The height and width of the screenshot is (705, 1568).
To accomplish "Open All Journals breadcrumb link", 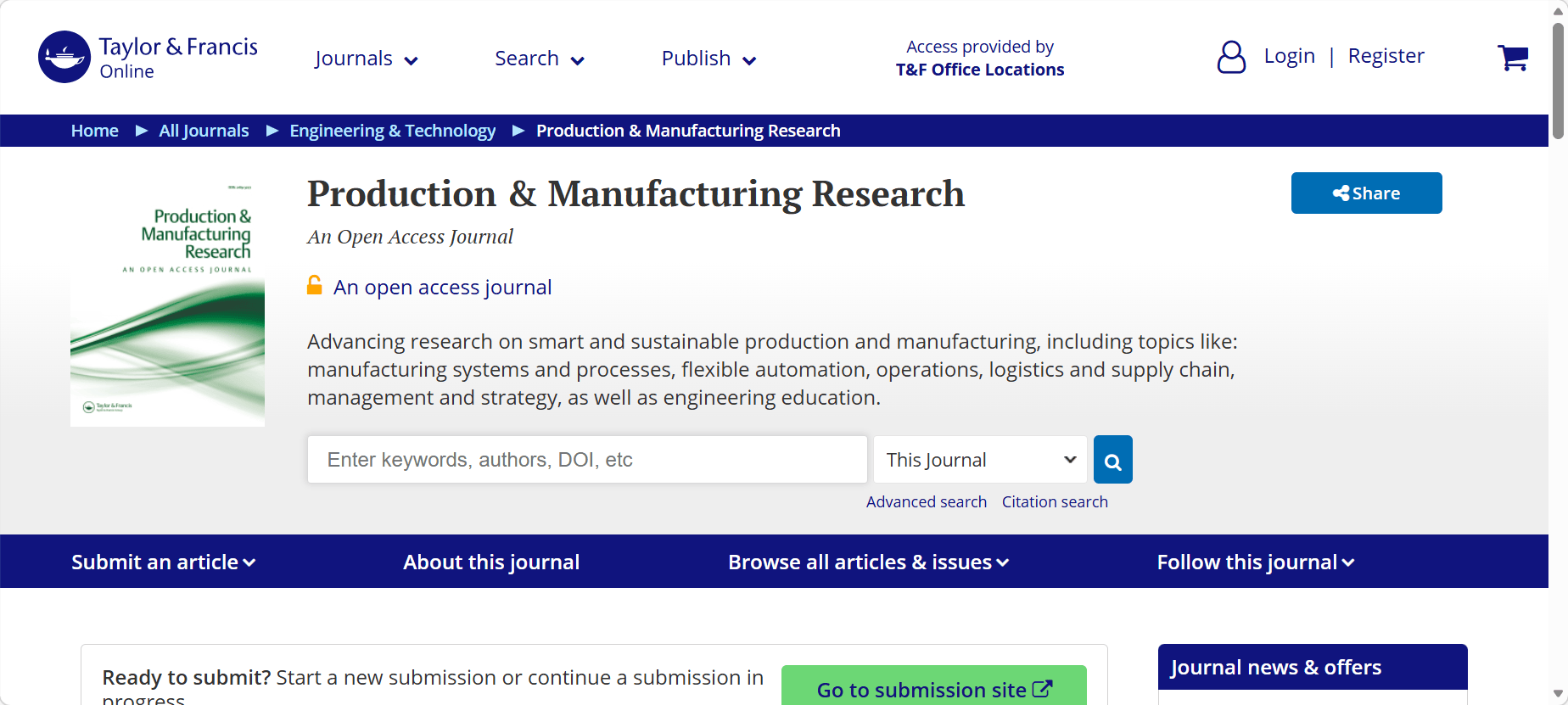I will click(204, 131).
